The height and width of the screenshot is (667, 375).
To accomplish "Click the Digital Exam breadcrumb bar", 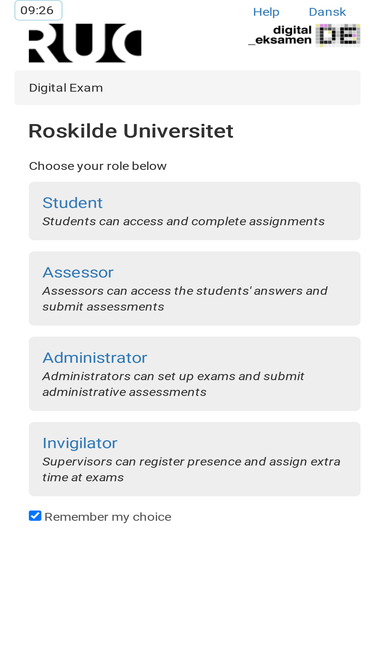I will (188, 88).
